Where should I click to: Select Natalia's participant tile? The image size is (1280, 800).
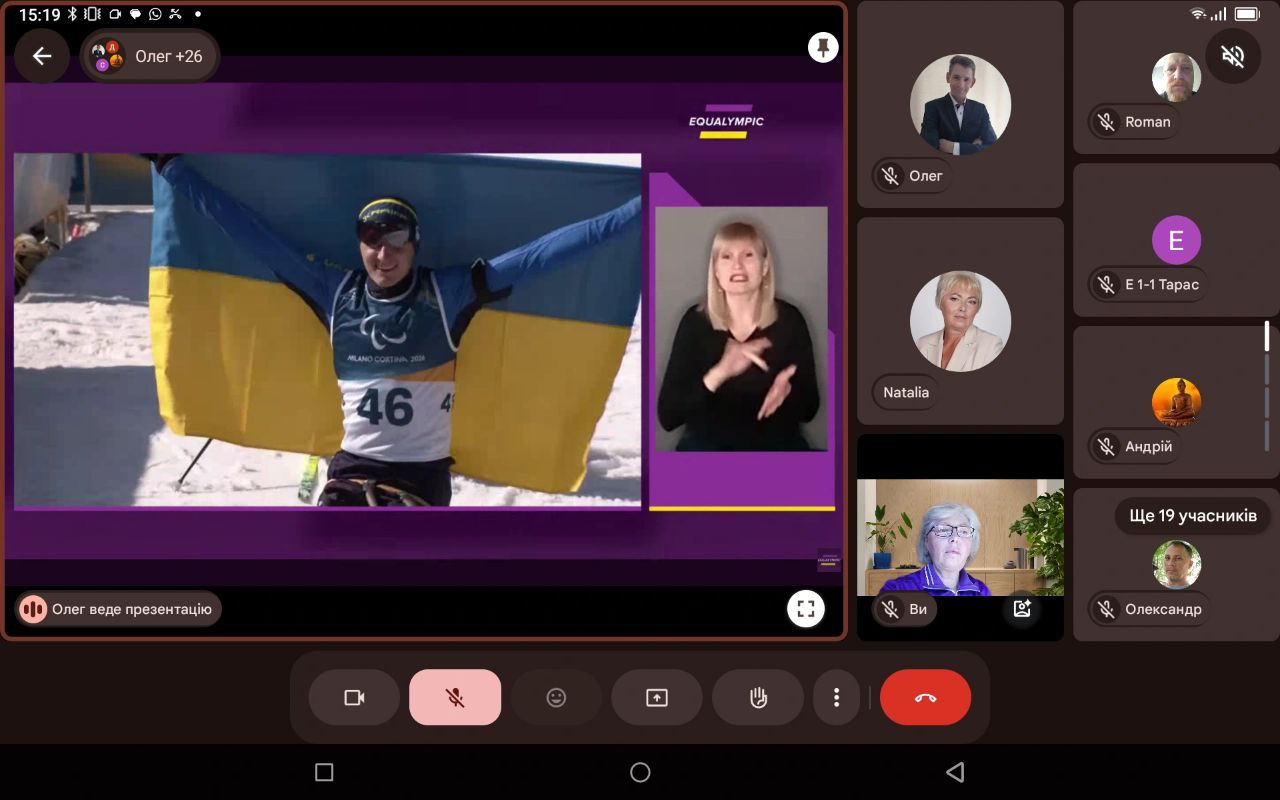pyautogui.click(x=960, y=321)
